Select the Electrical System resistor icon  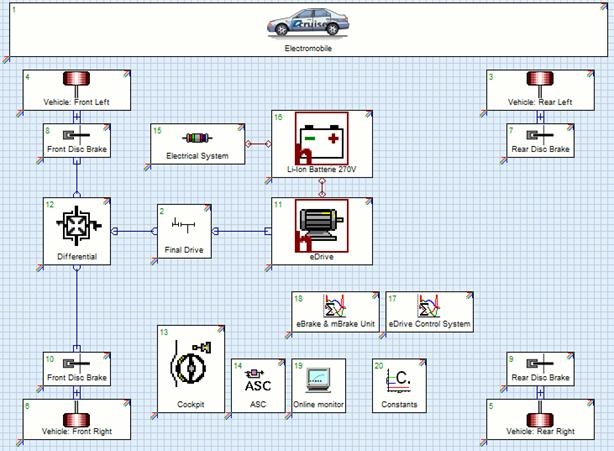[197, 138]
